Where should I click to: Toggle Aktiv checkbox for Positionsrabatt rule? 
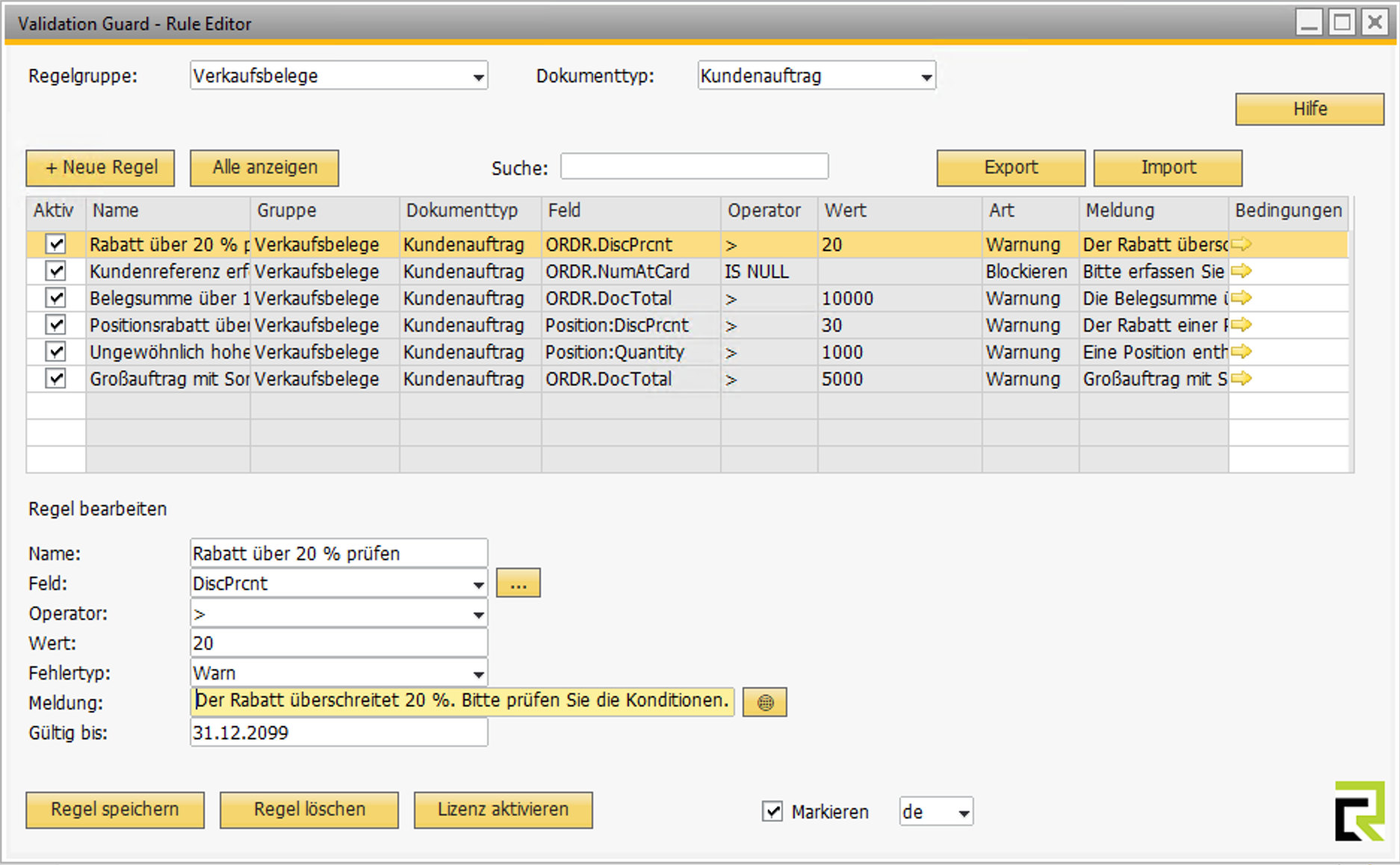56,325
